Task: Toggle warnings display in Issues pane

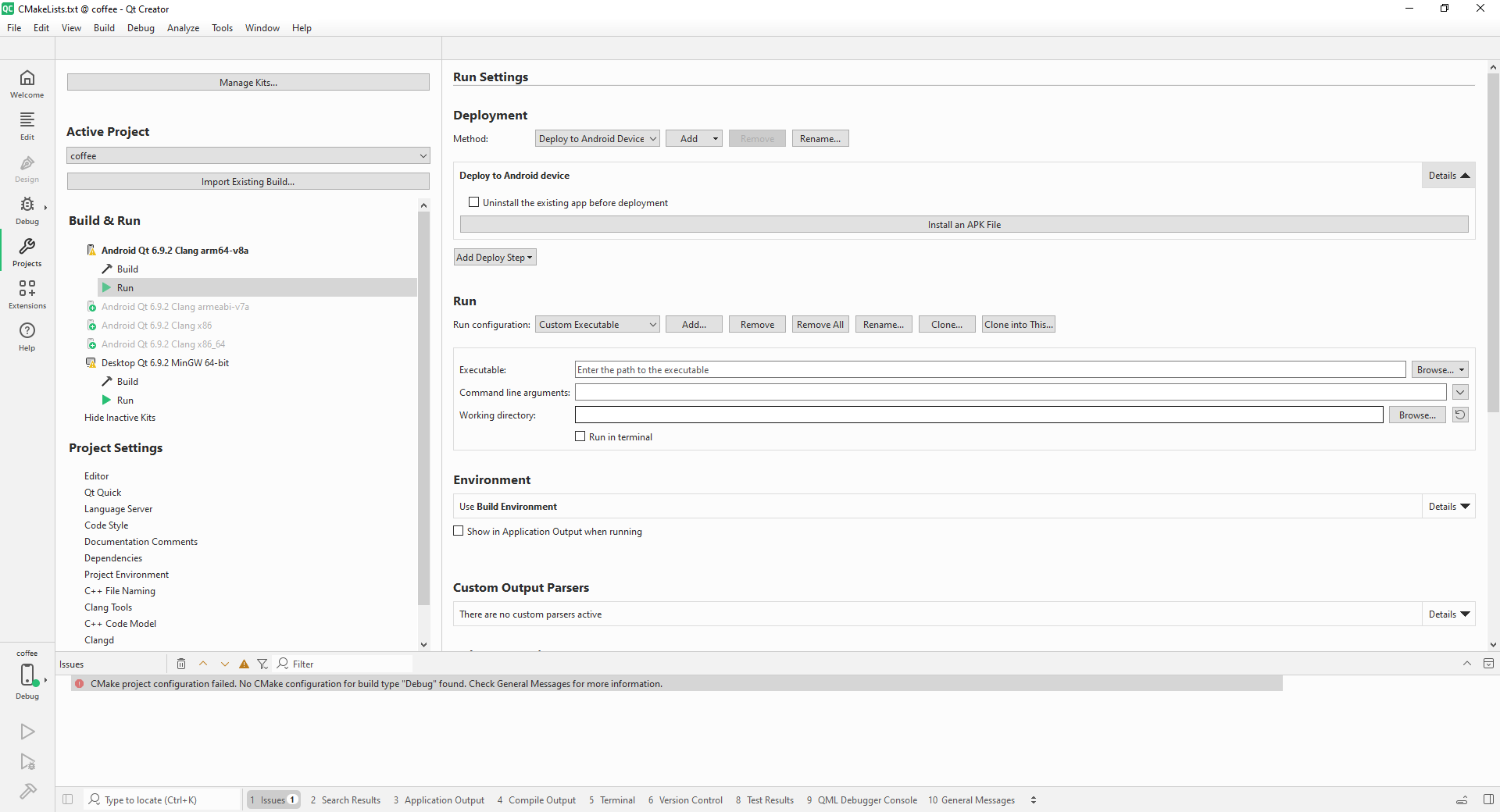Action: (244, 664)
